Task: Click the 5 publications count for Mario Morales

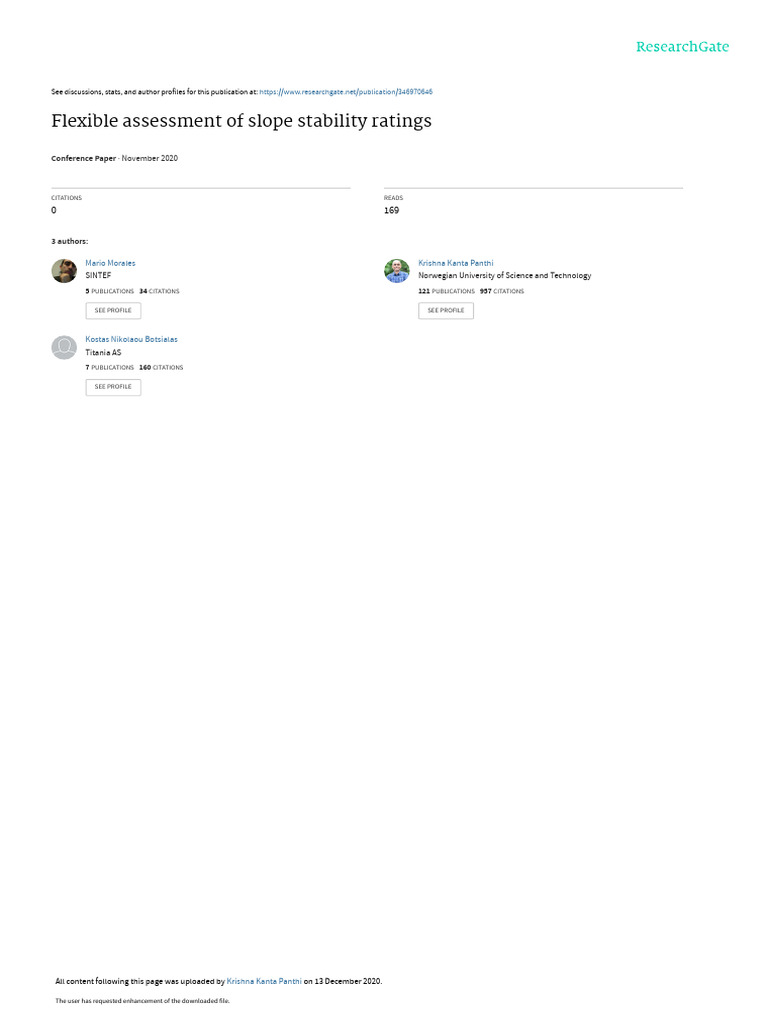Action: pyautogui.click(x=109, y=291)
